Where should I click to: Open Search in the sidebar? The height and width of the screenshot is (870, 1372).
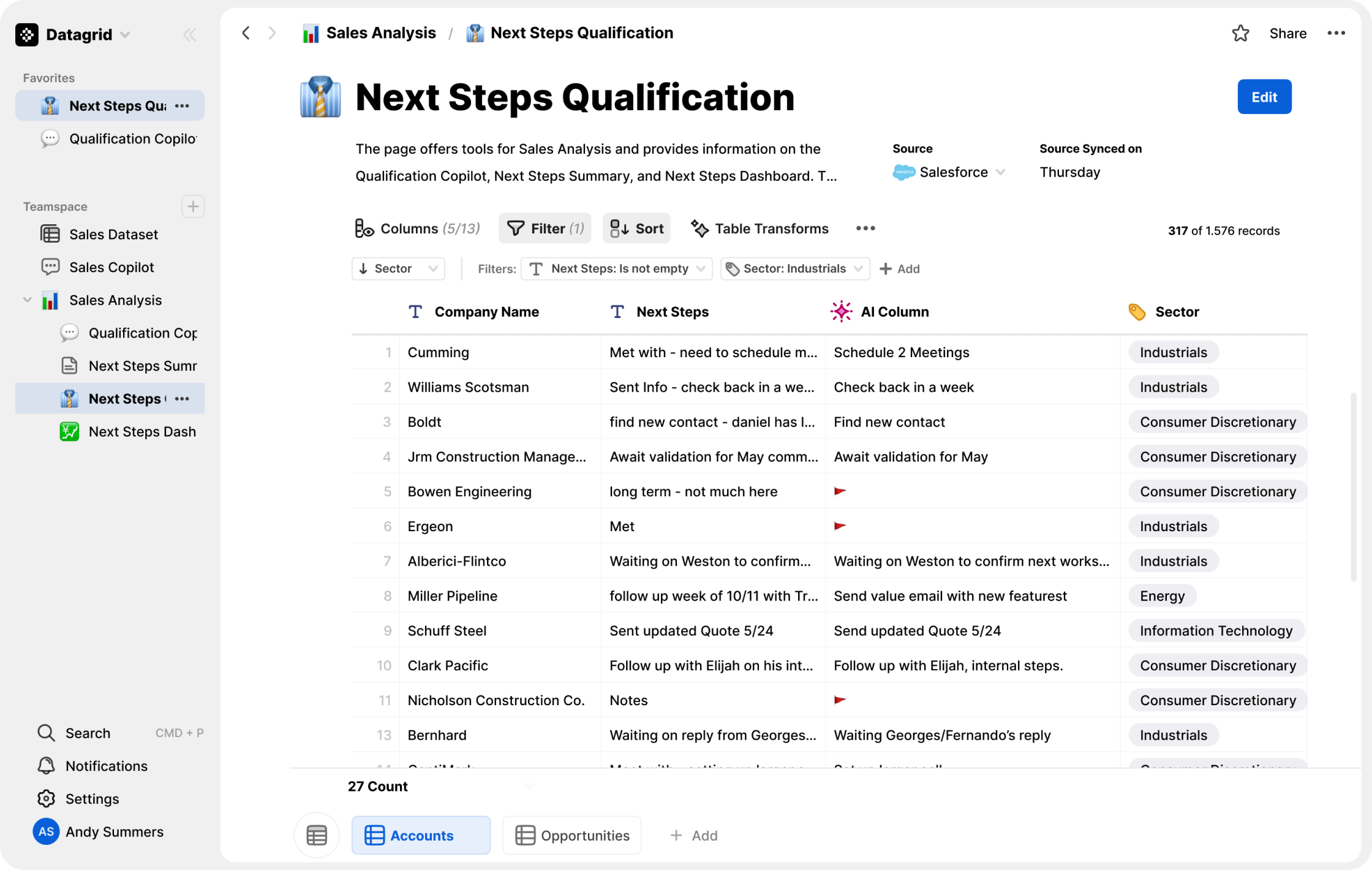[87, 733]
